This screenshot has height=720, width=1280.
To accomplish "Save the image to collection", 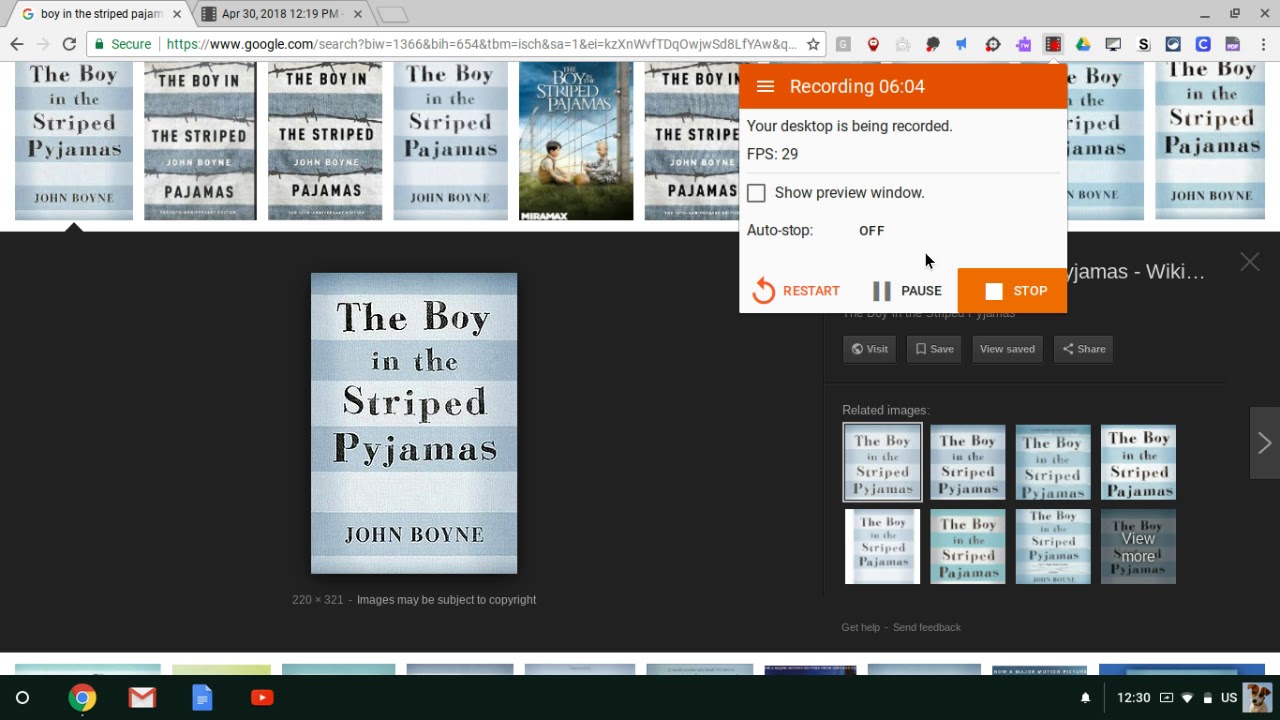I will click(934, 349).
